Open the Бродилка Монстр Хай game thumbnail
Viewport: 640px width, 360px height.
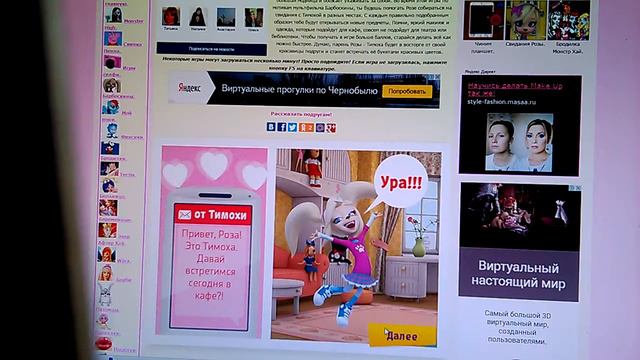[x=569, y=20]
